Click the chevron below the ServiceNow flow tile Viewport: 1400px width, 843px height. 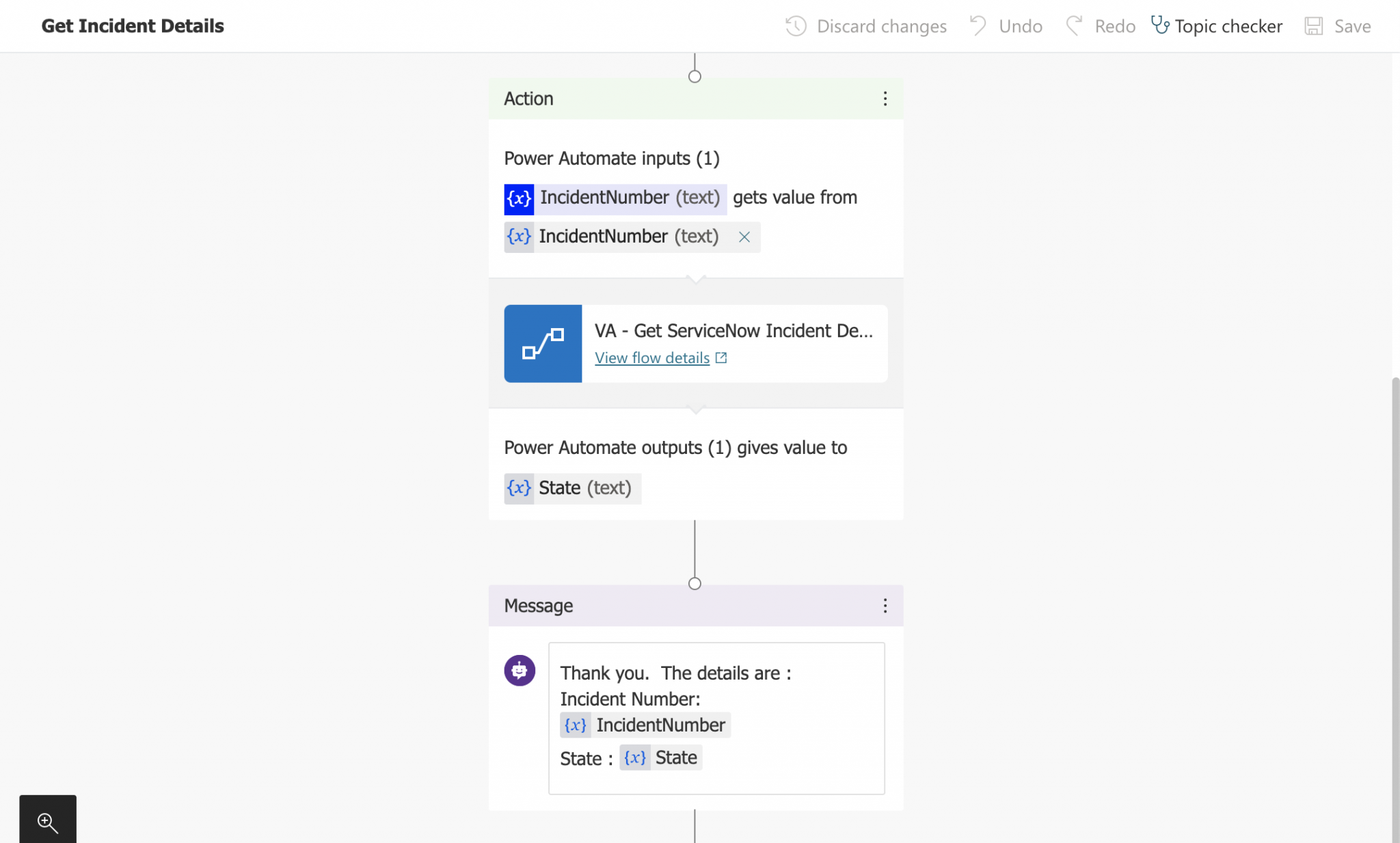(695, 410)
